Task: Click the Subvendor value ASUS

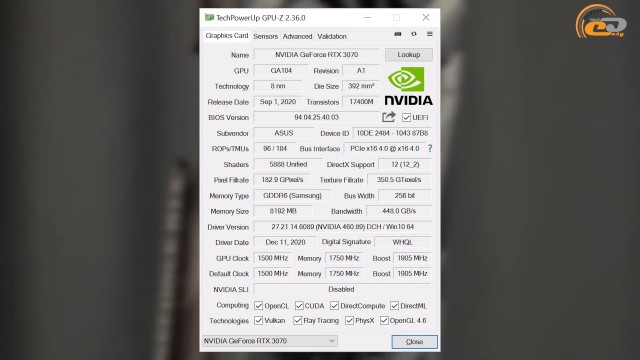Action: coord(284,133)
